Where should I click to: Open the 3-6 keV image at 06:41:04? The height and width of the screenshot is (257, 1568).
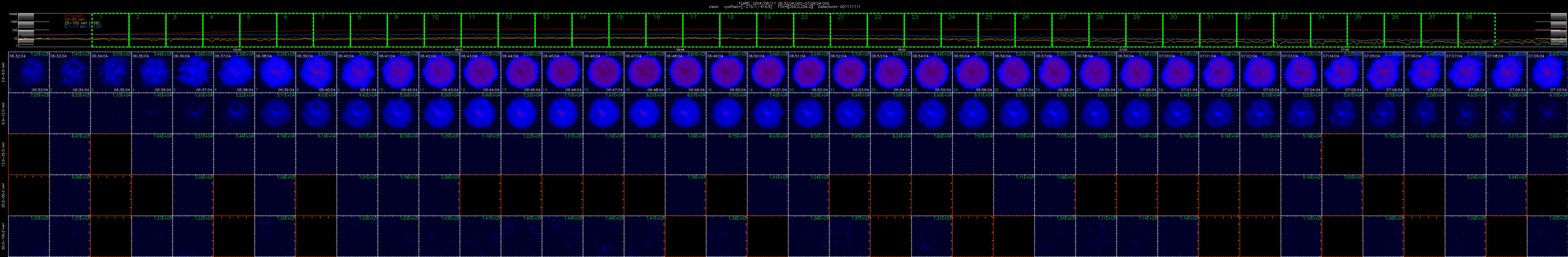[x=399, y=72]
